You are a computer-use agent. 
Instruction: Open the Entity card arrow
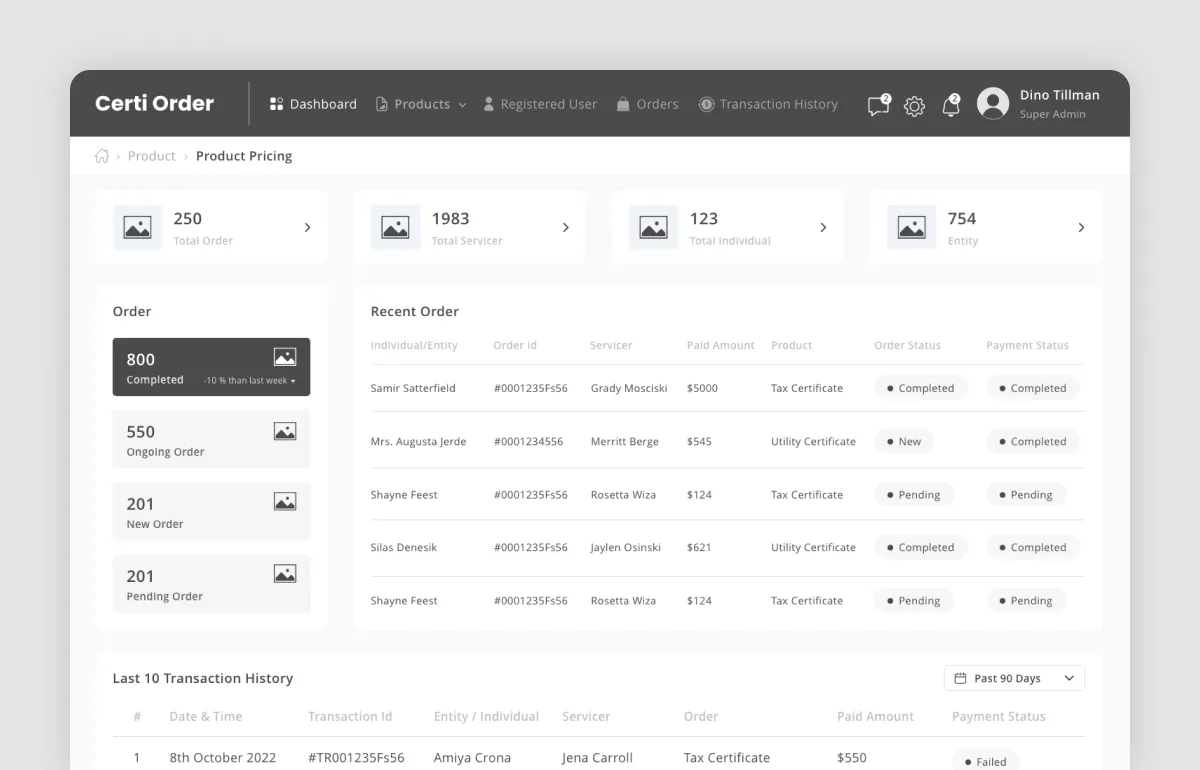[1081, 228]
